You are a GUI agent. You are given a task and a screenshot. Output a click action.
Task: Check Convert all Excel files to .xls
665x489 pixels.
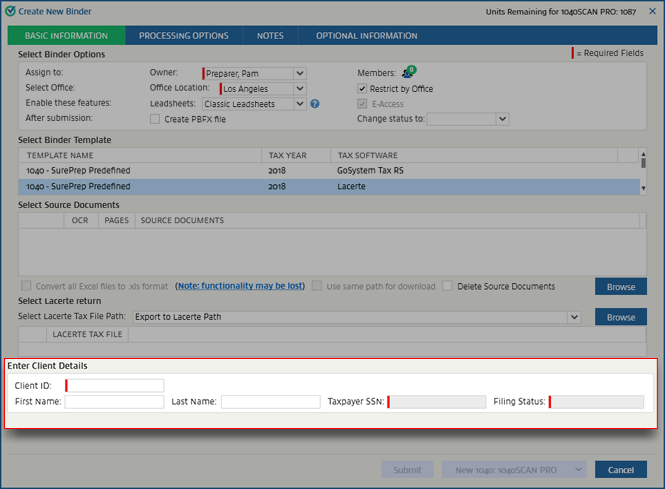click(26, 286)
